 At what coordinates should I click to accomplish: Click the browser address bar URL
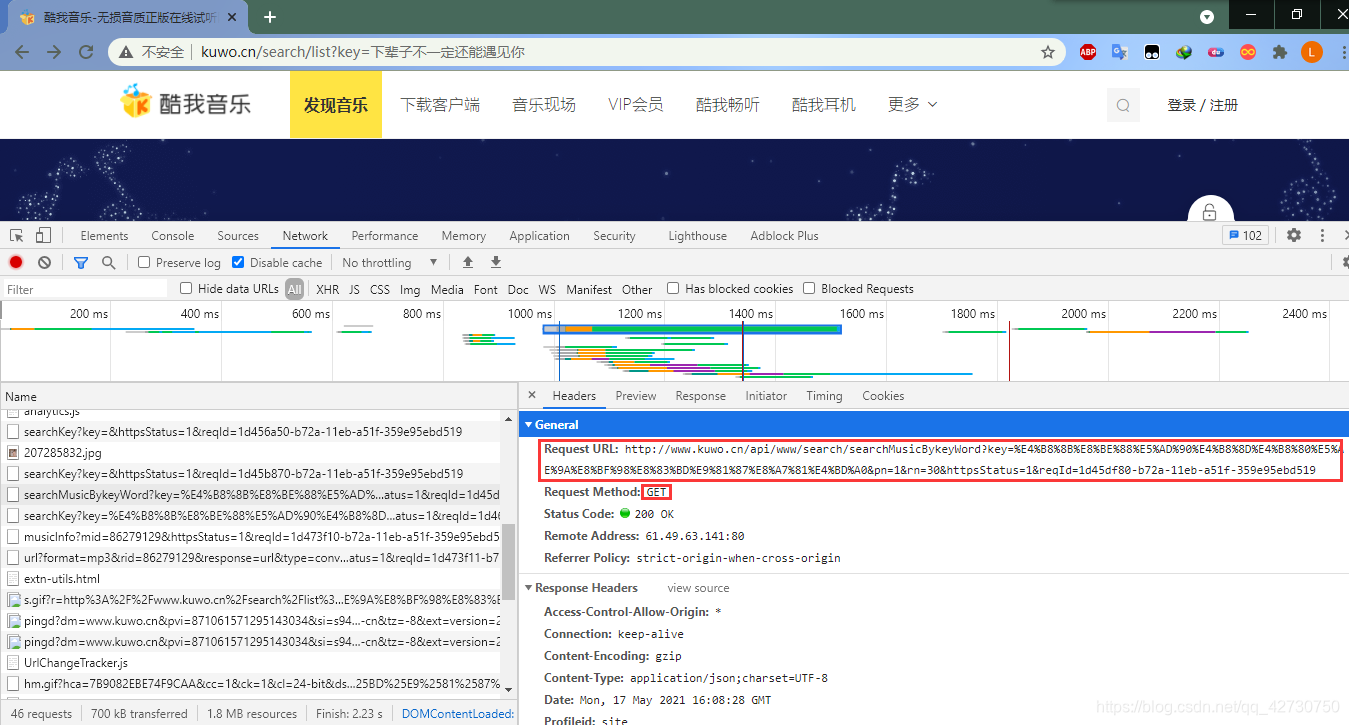tap(362, 52)
